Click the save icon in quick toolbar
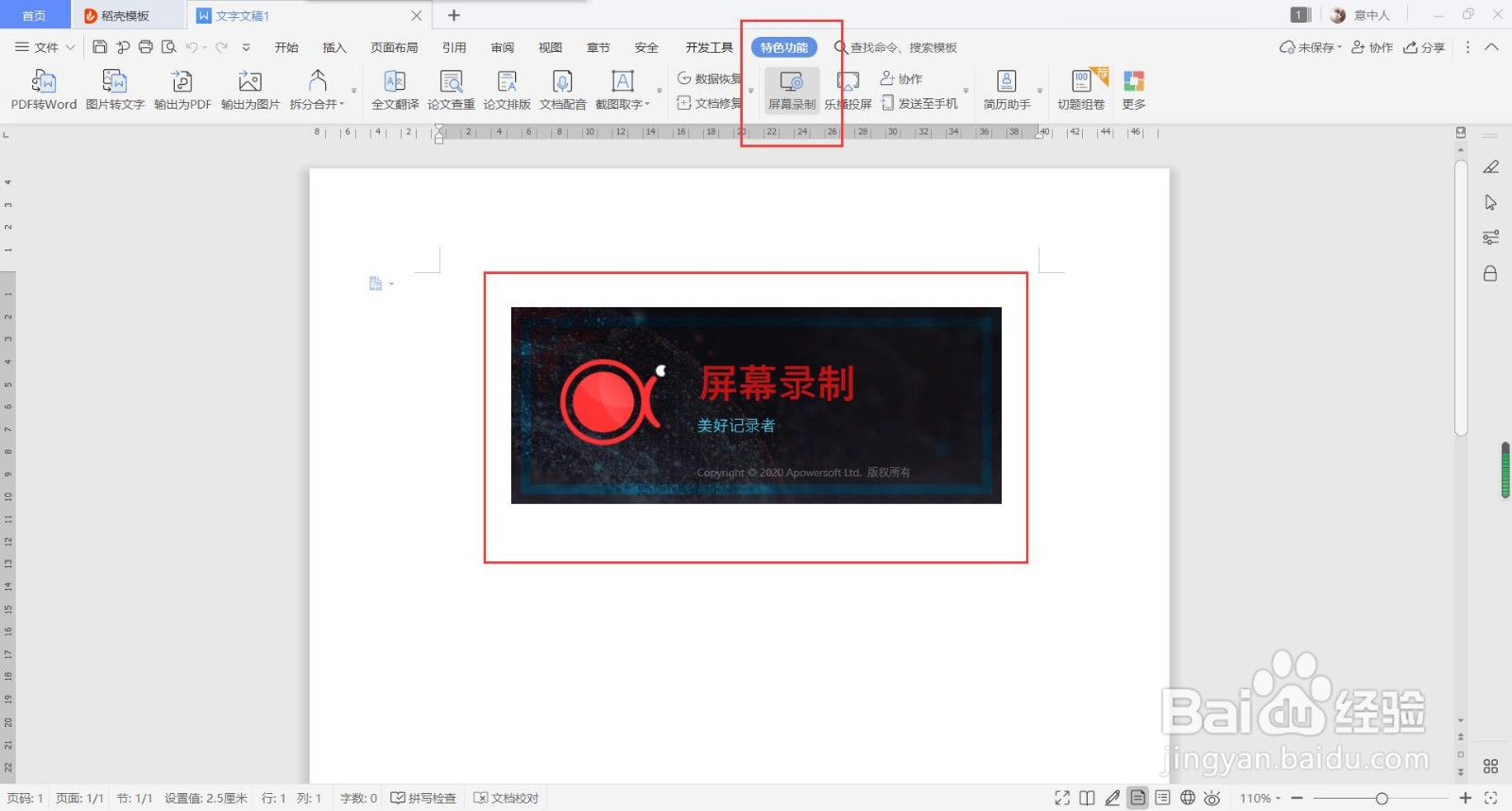 [99, 47]
